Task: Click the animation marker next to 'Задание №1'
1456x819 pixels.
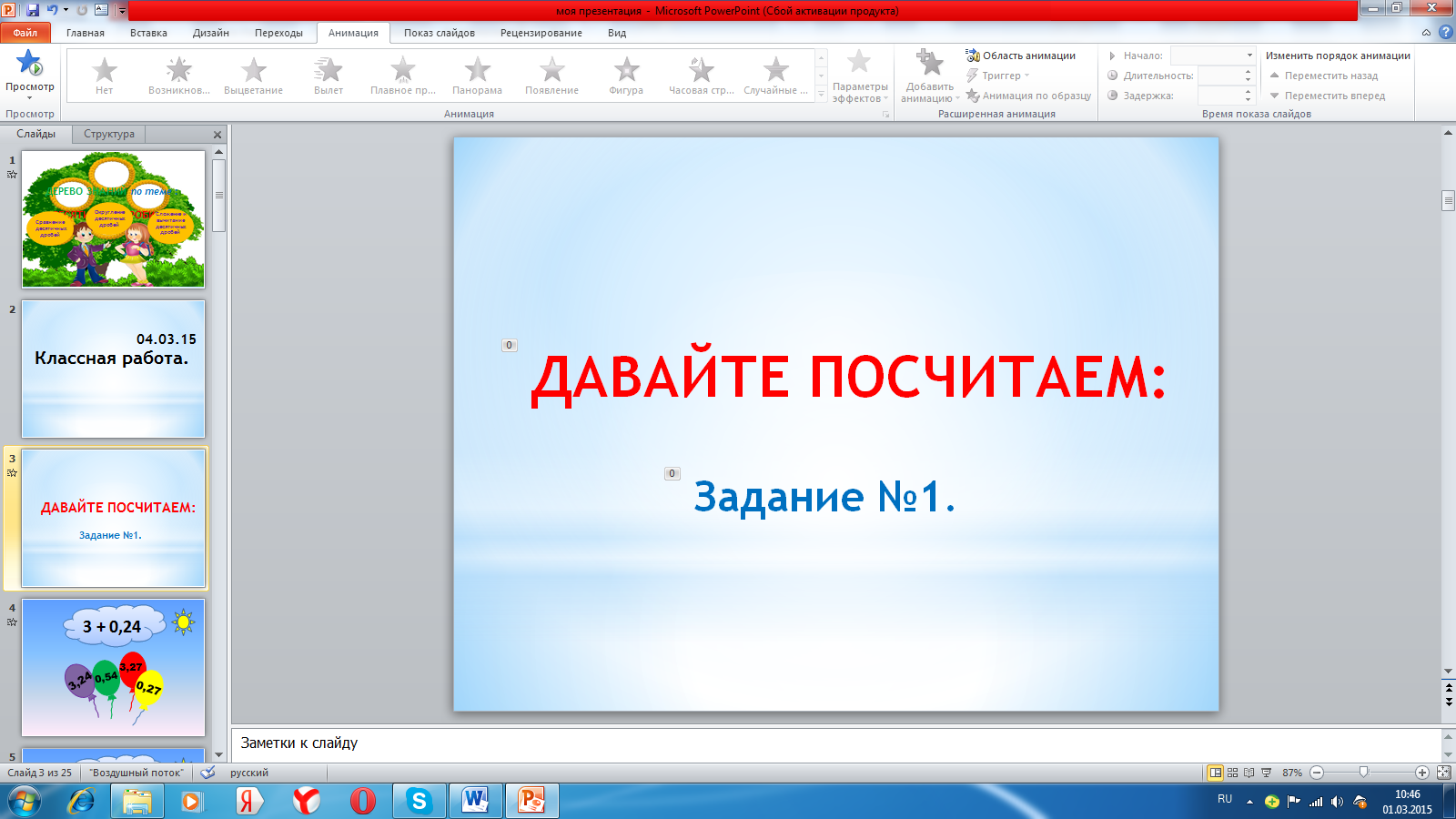Action: [672, 473]
